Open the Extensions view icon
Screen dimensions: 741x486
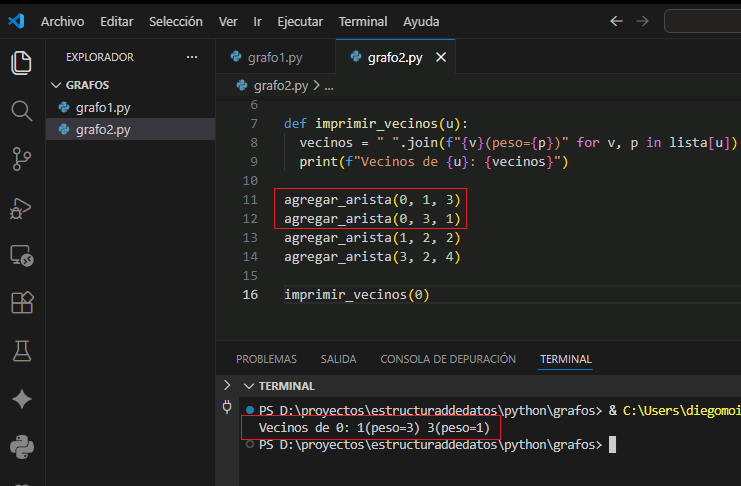pyautogui.click(x=21, y=302)
